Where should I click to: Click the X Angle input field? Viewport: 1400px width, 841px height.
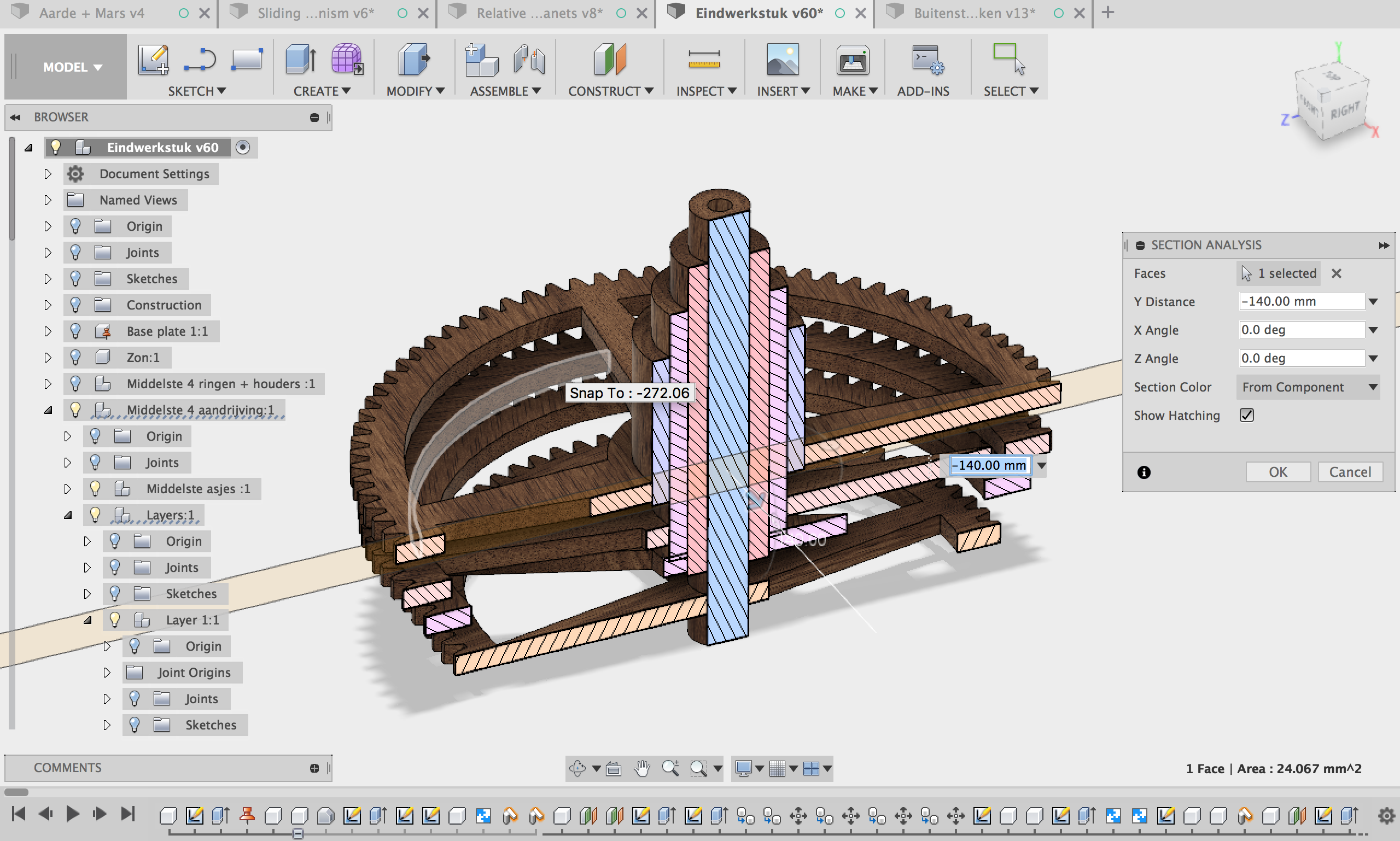pos(1302,330)
